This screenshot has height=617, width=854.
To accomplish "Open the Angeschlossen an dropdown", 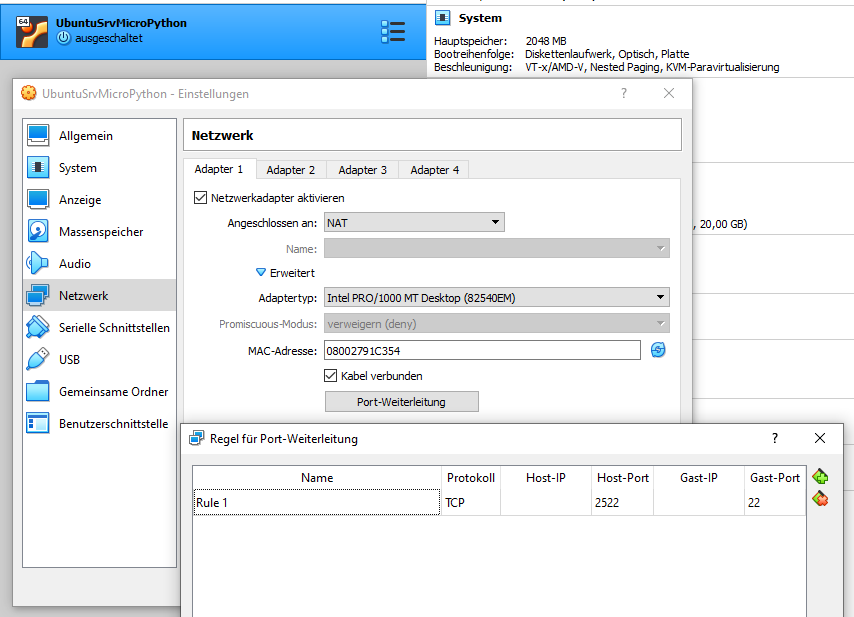I will click(x=414, y=222).
